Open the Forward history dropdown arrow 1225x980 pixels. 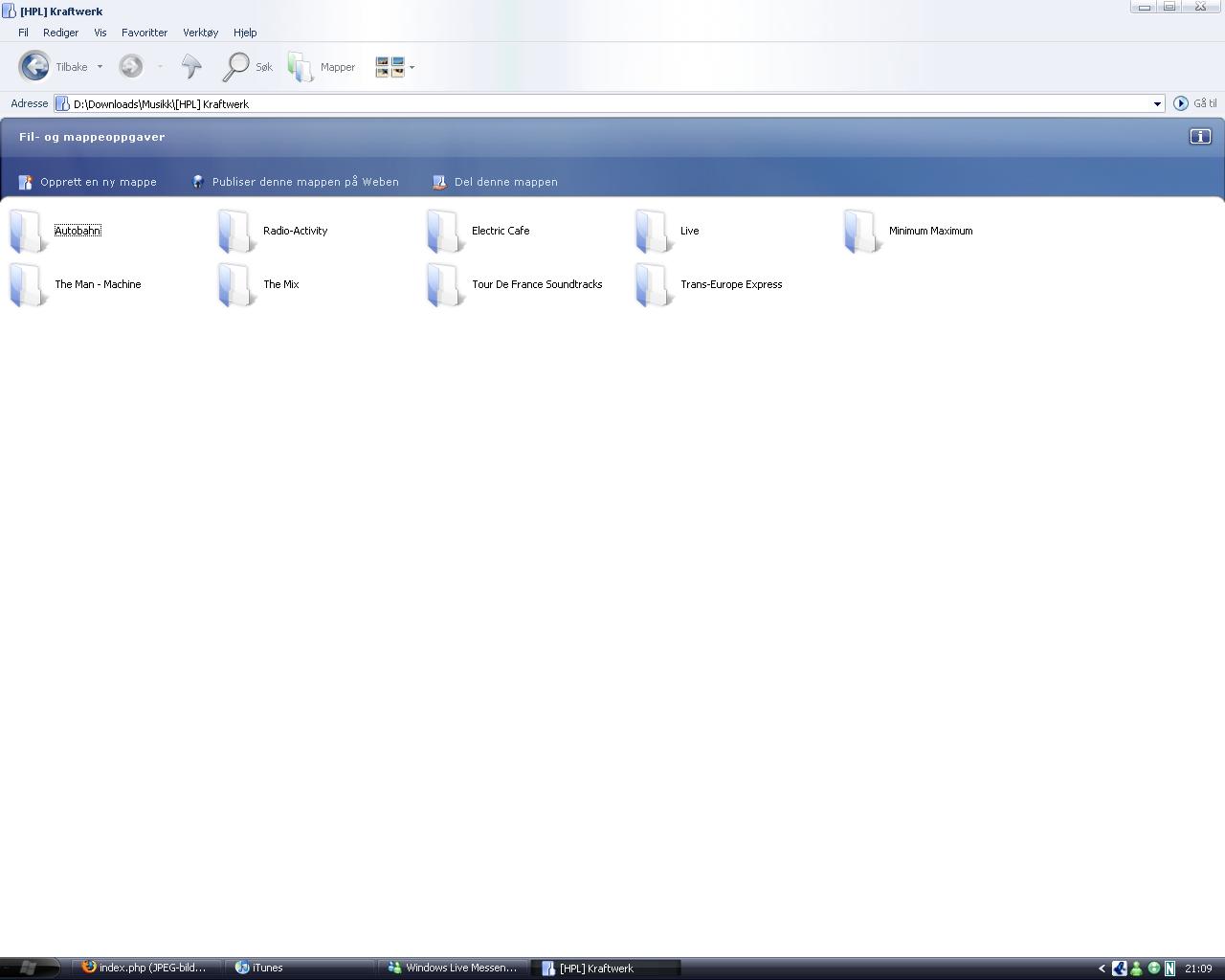point(160,67)
